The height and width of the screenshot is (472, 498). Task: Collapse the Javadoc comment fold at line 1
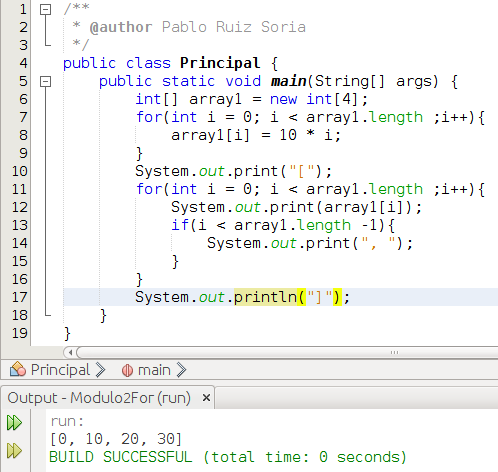pyautogui.click(x=45, y=9)
